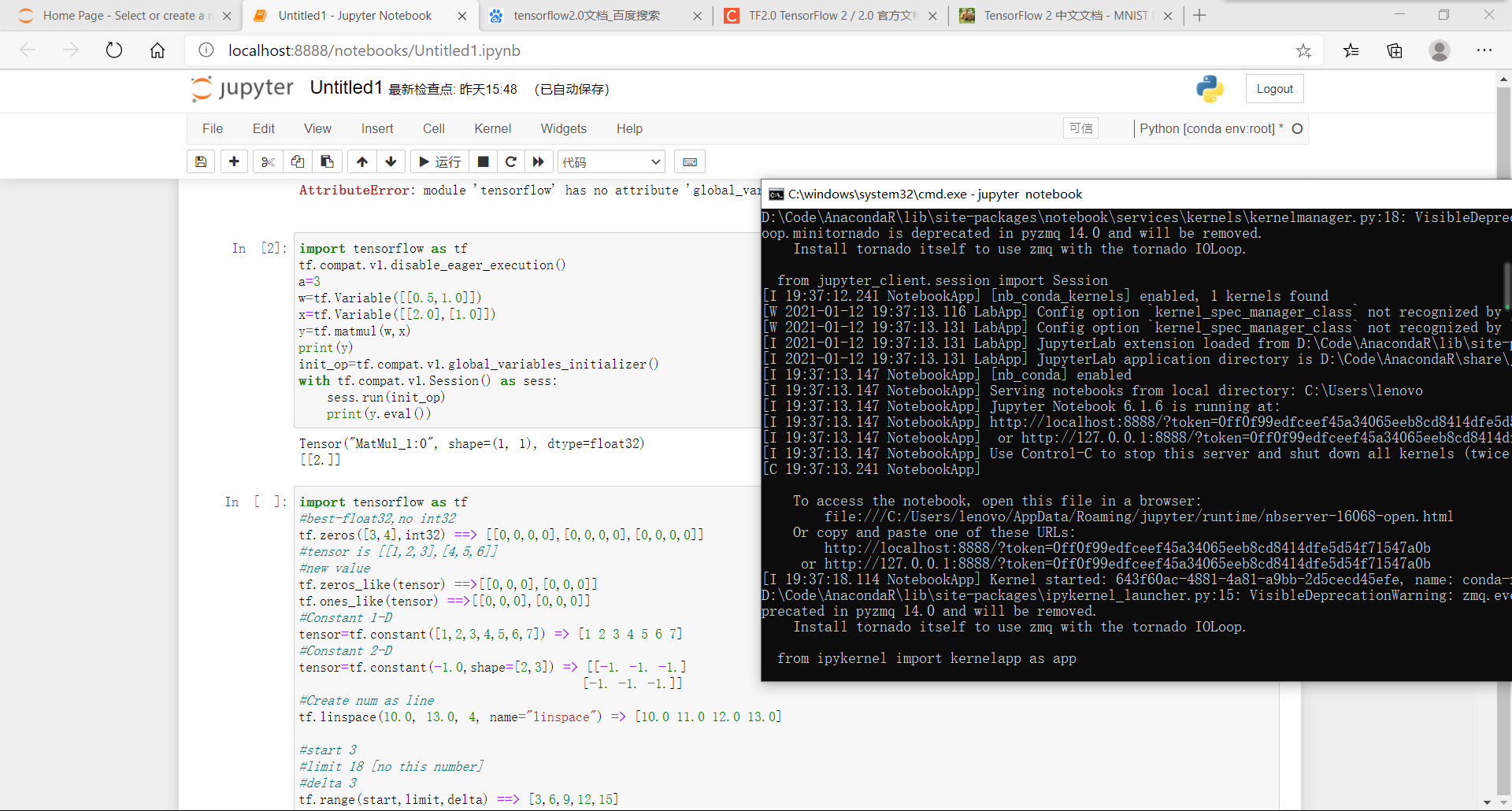Switch to TensorFlow 2 中文文档 MNIST tab

(x=1065, y=16)
